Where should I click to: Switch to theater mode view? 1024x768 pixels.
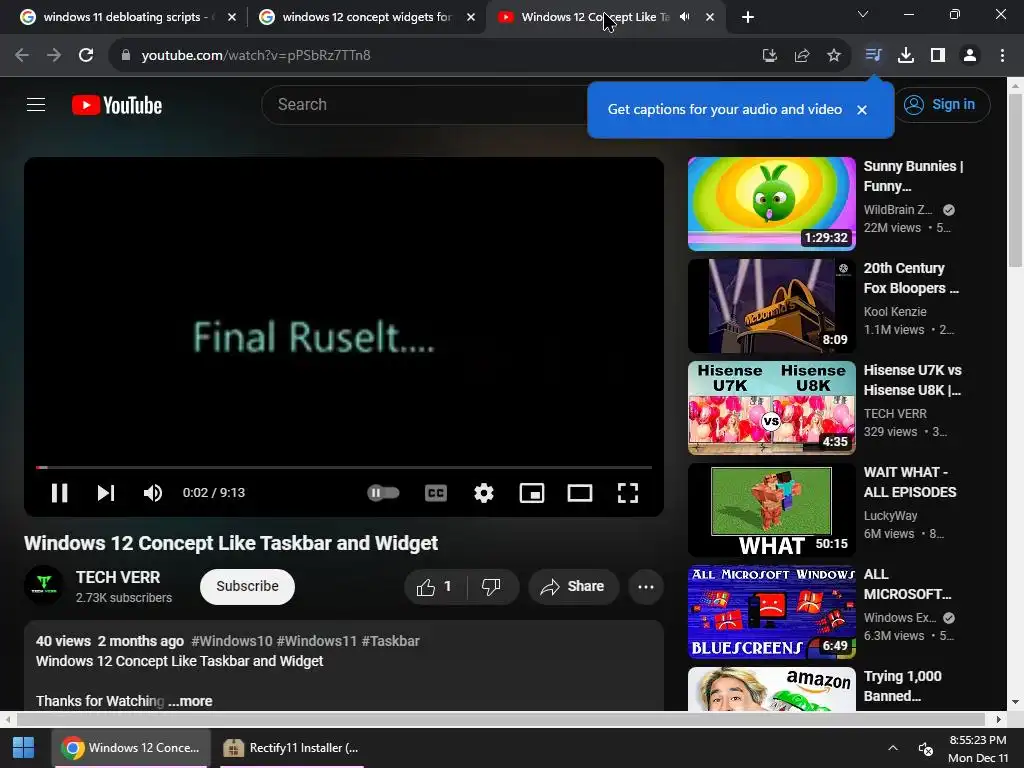coord(580,493)
